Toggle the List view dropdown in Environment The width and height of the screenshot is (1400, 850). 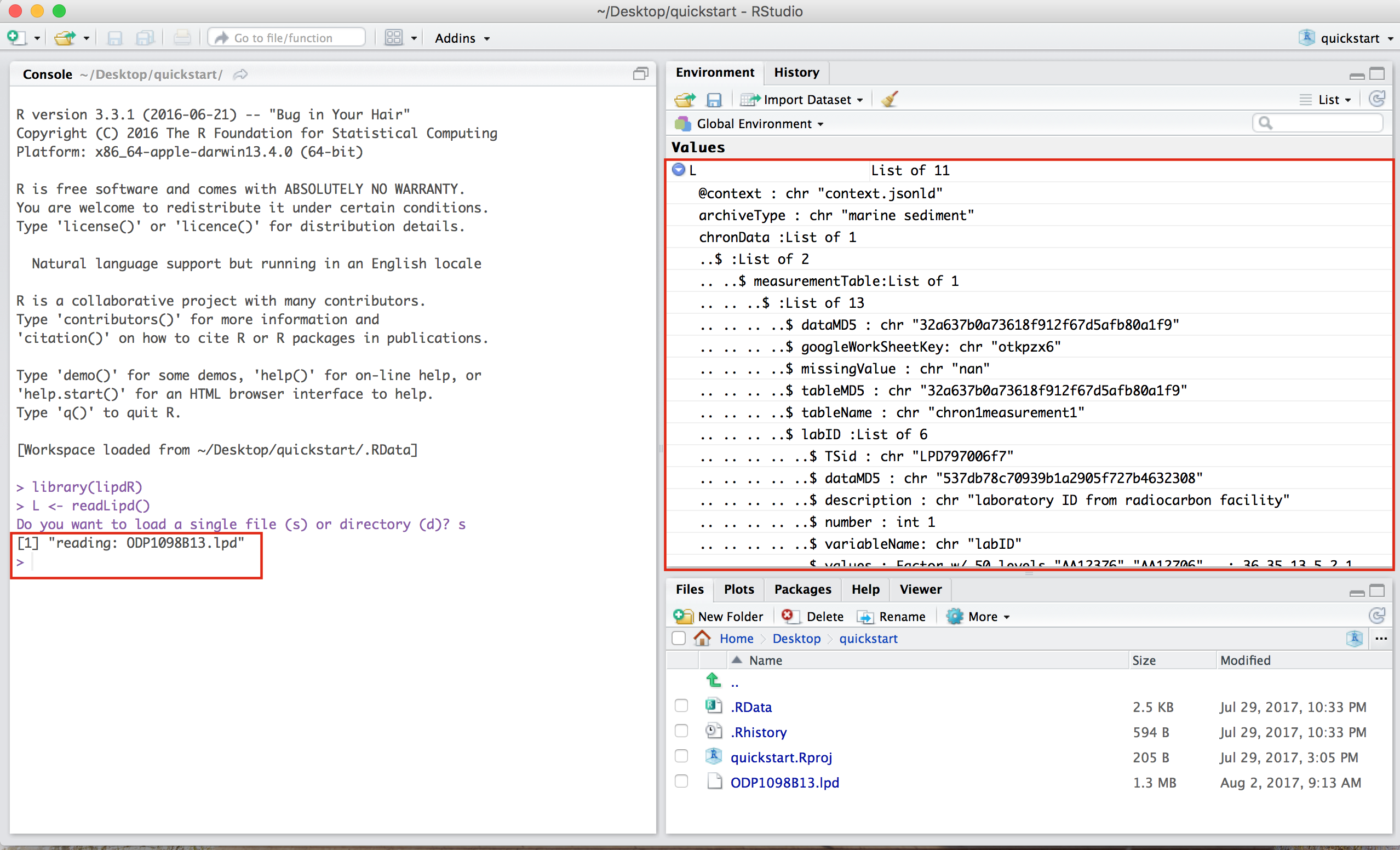coord(1325,99)
